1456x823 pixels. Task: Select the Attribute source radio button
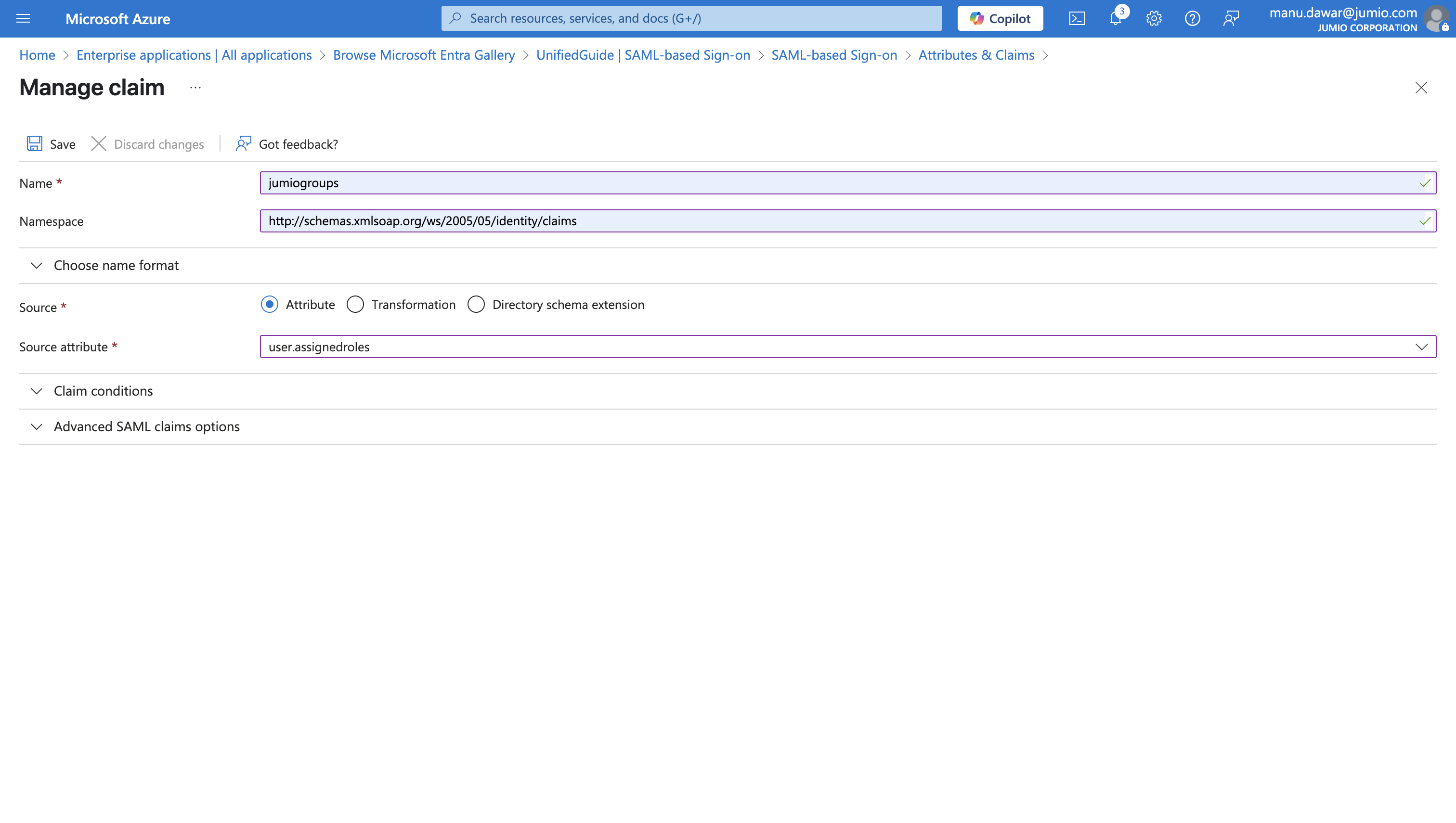click(270, 305)
